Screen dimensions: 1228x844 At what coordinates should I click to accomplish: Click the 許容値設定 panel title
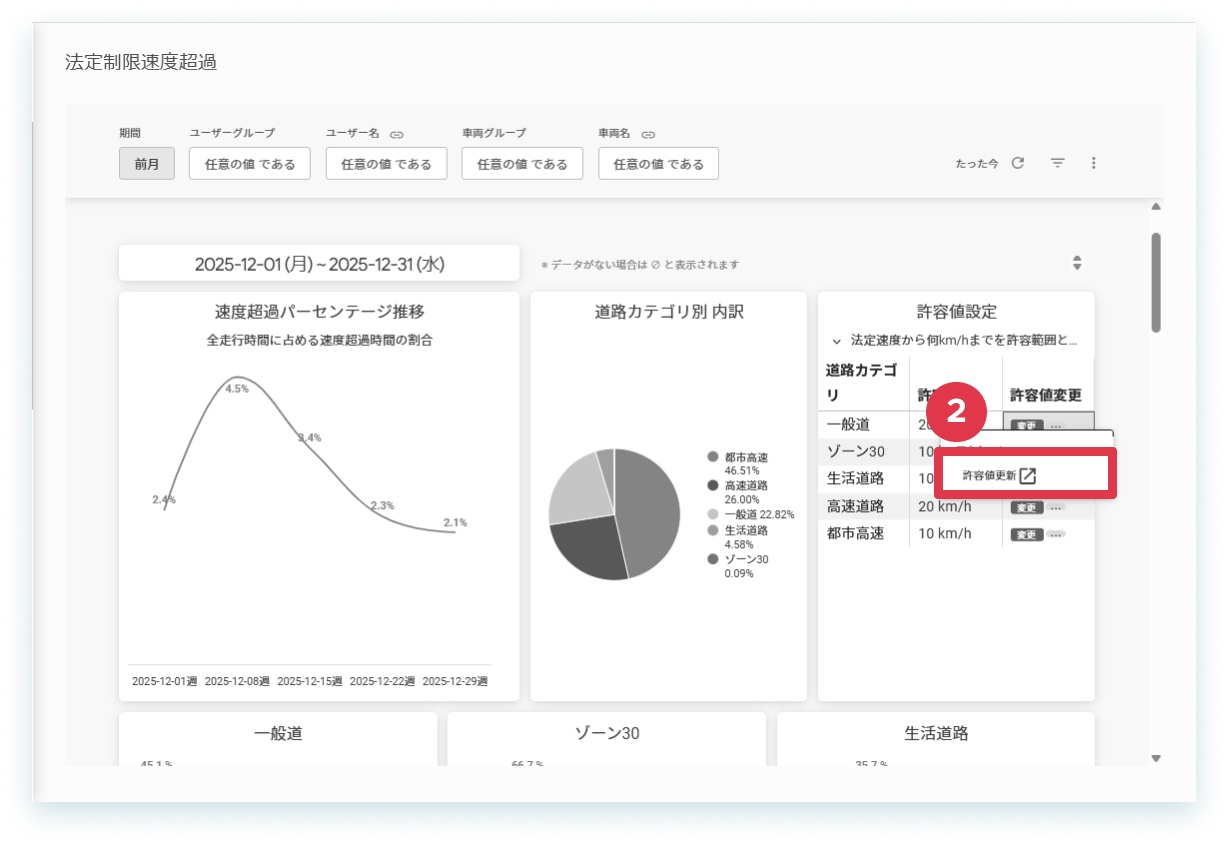click(x=956, y=312)
